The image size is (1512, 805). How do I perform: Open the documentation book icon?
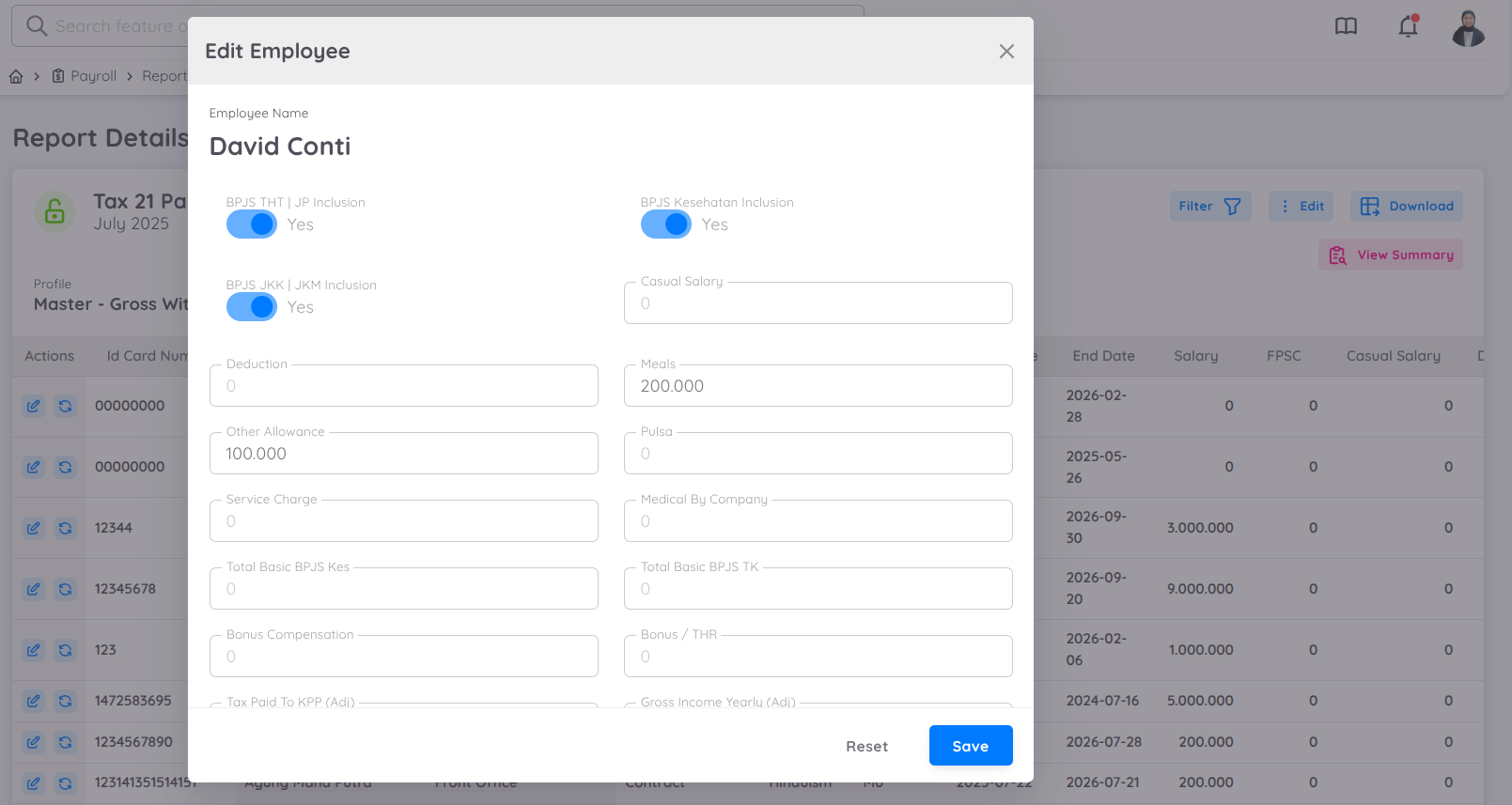(x=1346, y=26)
